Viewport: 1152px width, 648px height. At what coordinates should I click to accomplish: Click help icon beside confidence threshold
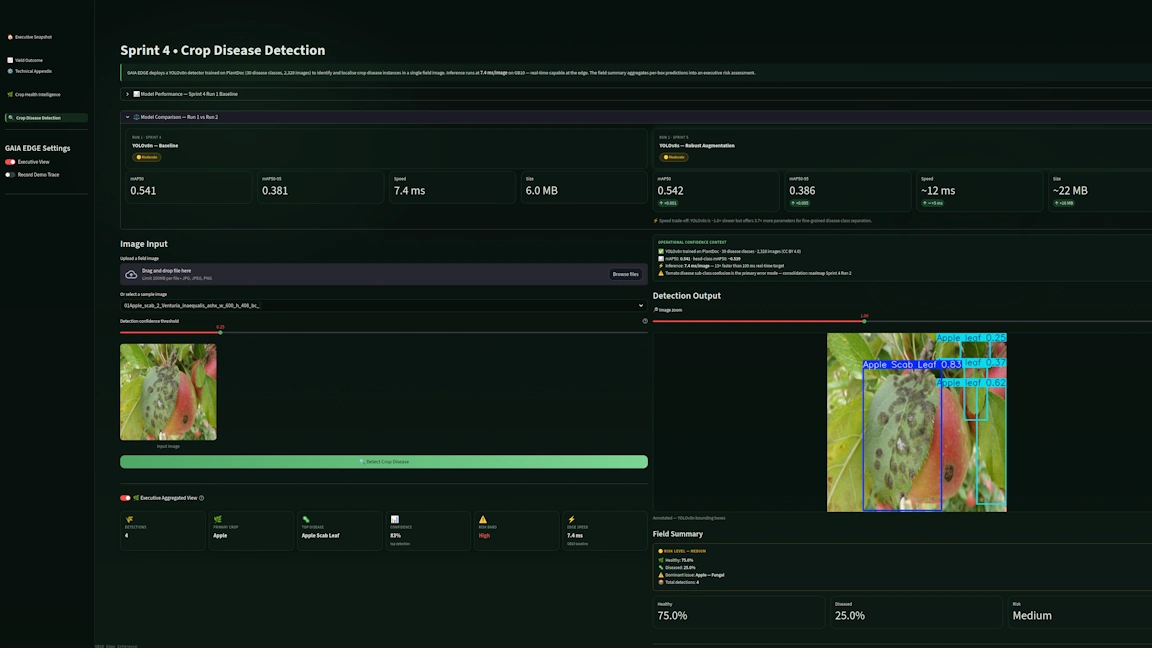645,321
